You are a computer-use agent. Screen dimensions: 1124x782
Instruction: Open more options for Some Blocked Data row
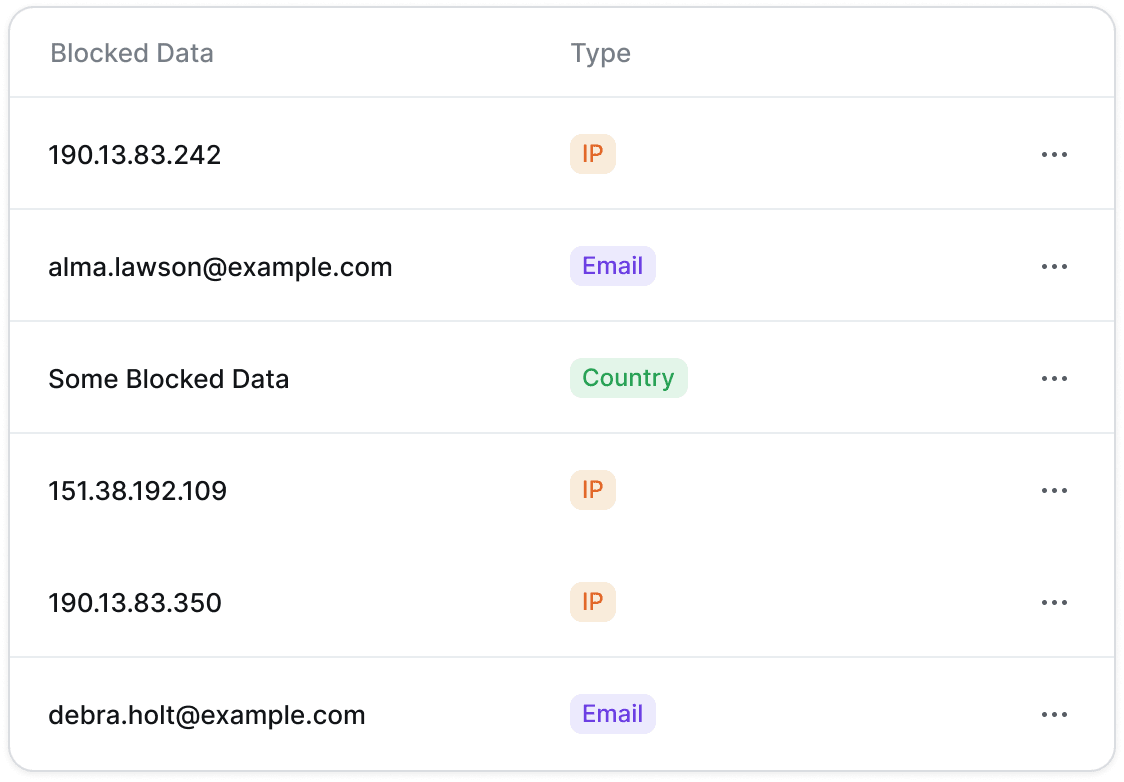point(1054,378)
